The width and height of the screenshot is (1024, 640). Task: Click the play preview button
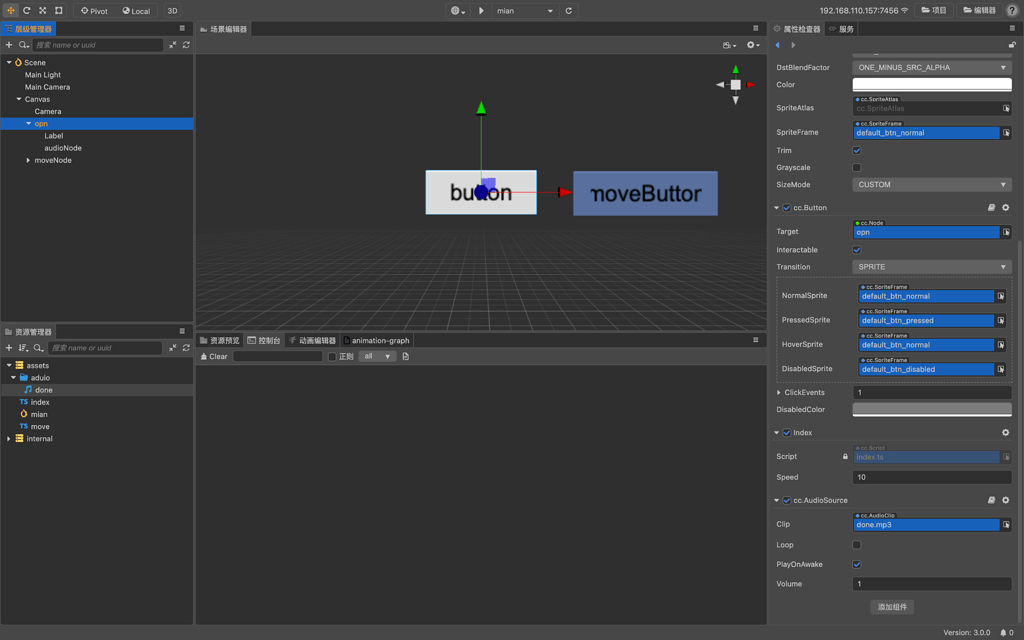pos(481,11)
